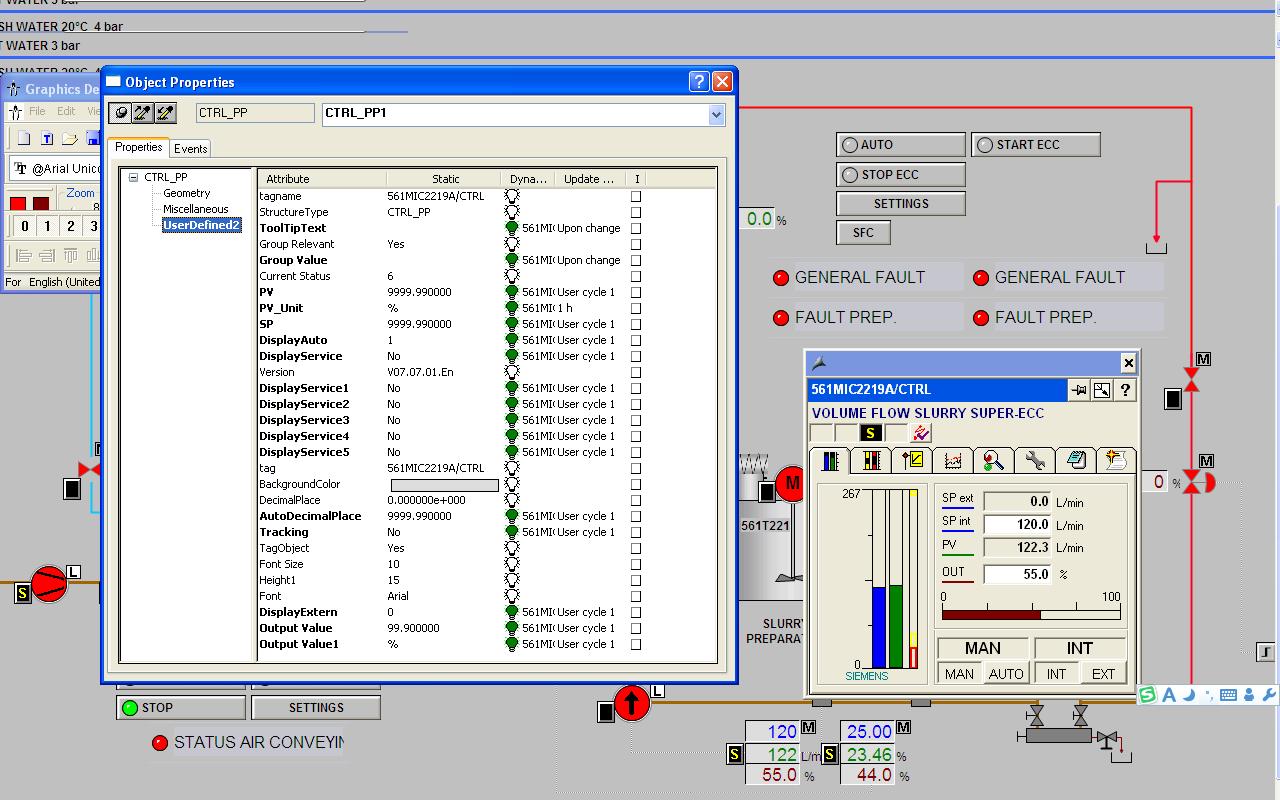1280x800 pixels.
Task: Tick the indirect checkbox for tagname row
Action: pyautogui.click(x=636, y=196)
